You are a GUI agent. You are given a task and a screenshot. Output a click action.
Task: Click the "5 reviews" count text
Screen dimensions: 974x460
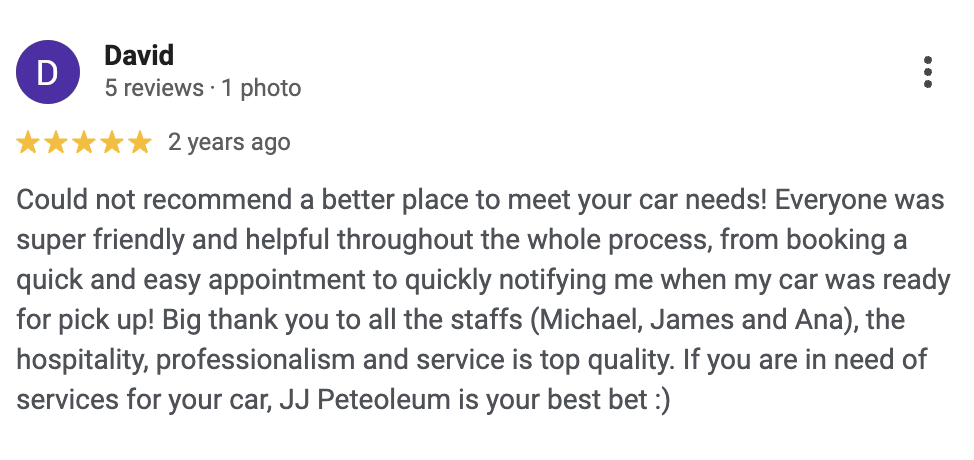click(x=153, y=88)
